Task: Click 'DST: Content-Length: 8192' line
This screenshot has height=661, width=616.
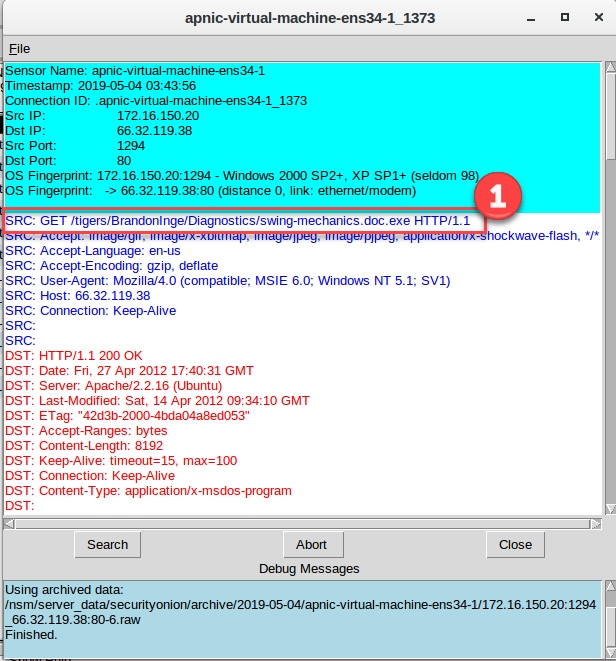Action: point(84,446)
